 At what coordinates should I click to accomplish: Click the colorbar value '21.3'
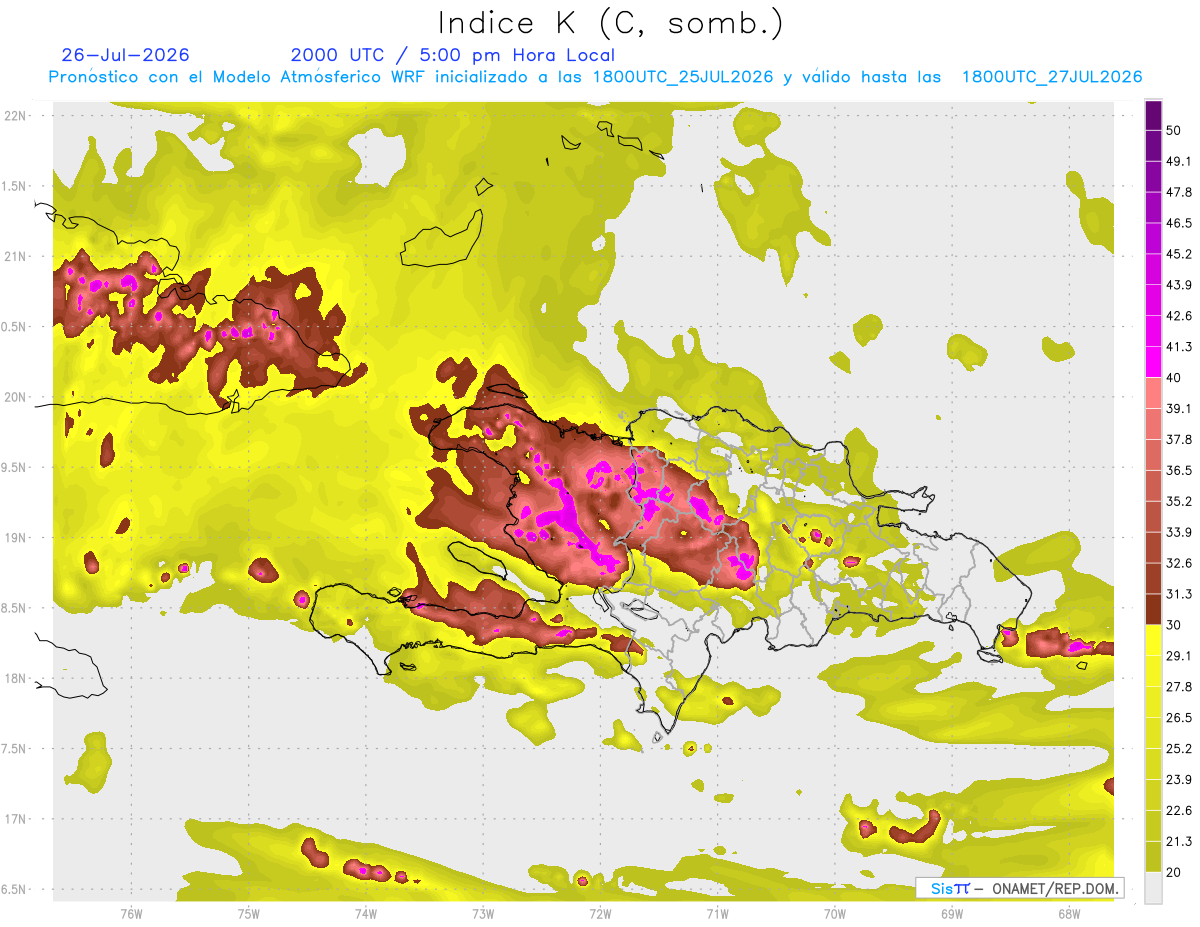[1179, 842]
